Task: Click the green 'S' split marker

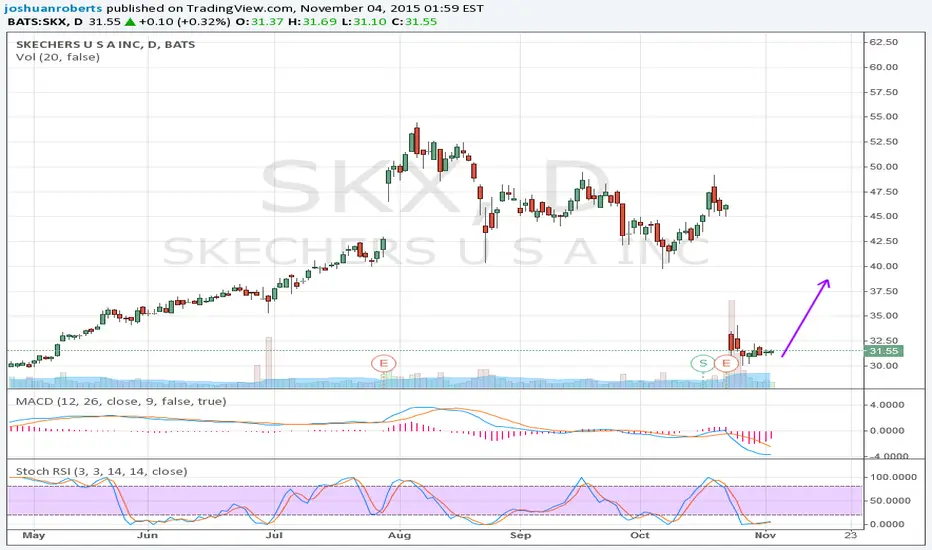Action: click(703, 363)
